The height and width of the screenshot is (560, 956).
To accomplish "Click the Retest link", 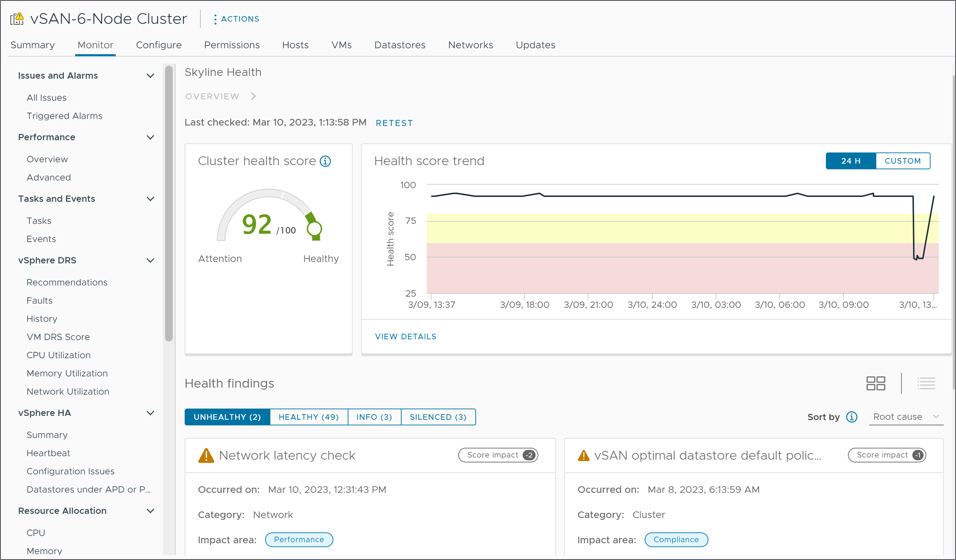I will tap(394, 123).
